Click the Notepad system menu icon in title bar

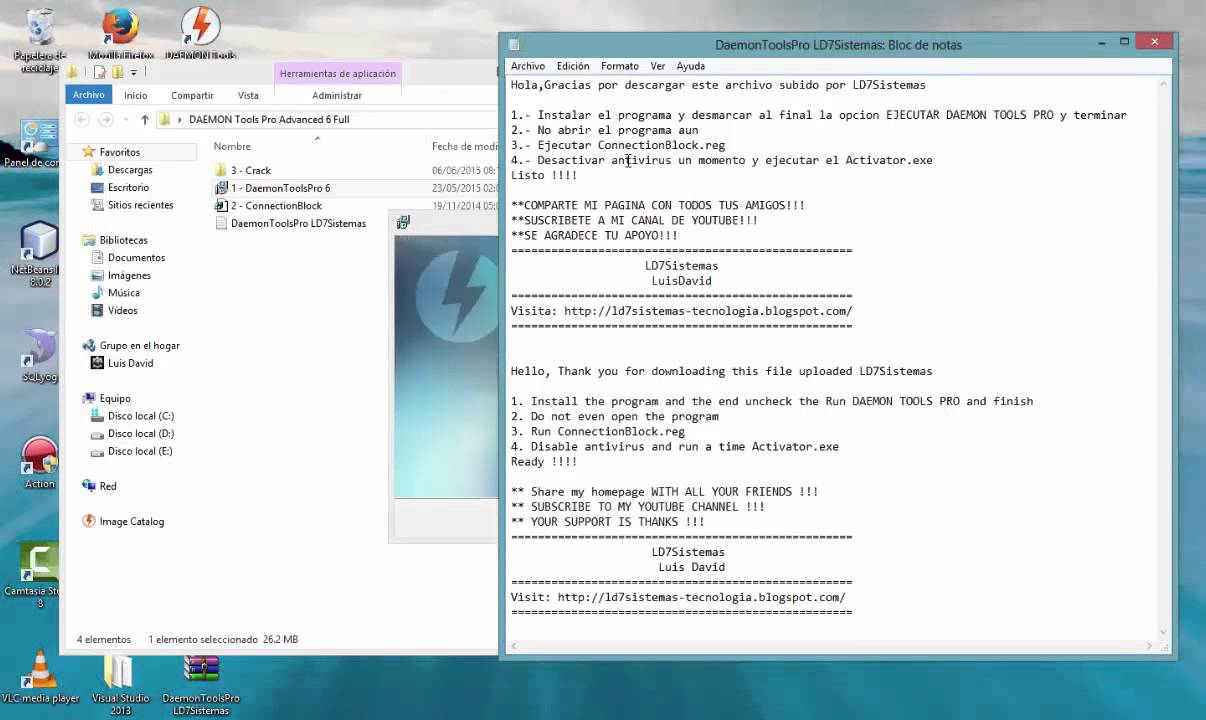point(513,45)
